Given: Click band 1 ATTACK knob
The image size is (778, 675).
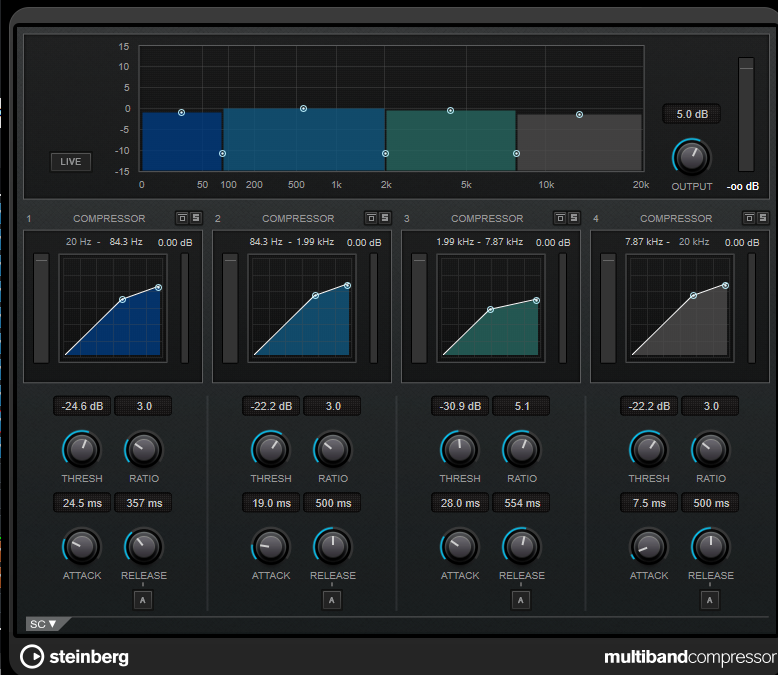Looking at the screenshot, I should [x=82, y=546].
